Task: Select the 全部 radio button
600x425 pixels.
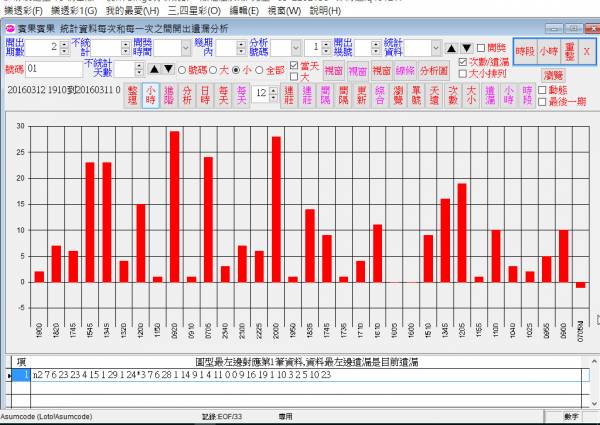Action: (259, 70)
